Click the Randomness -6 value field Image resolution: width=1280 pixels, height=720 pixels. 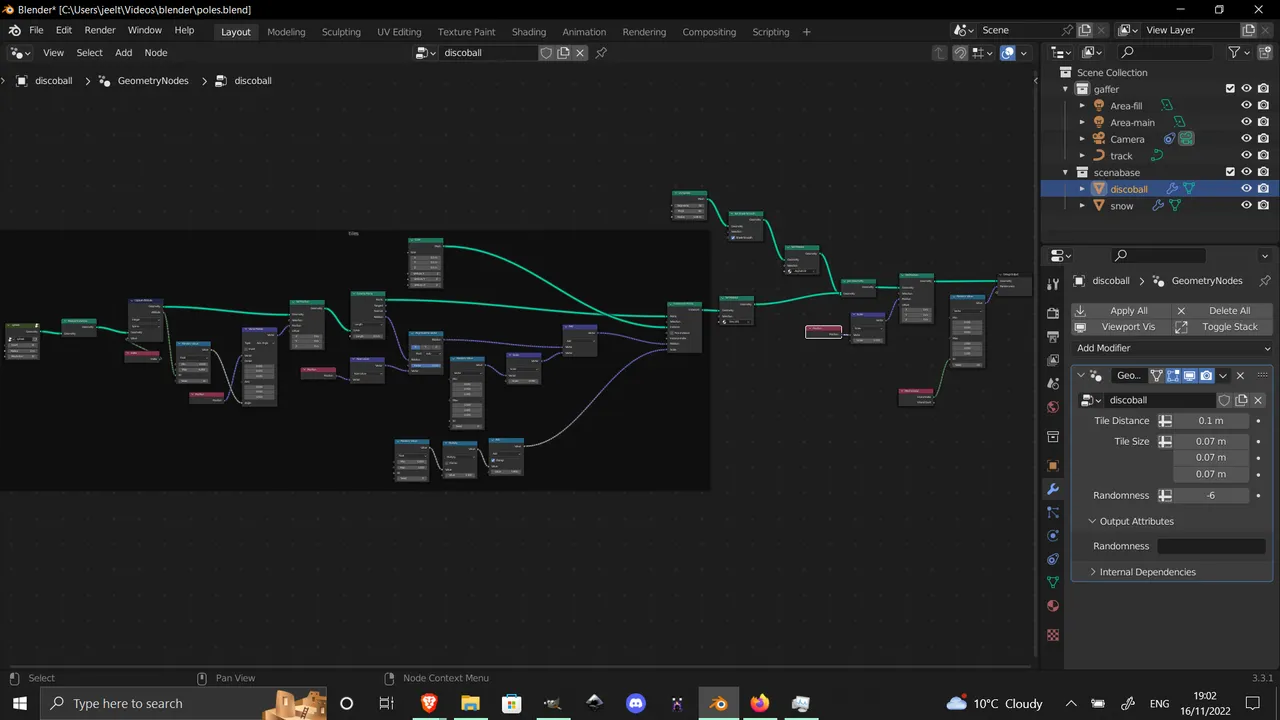[x=1211, y=496]
